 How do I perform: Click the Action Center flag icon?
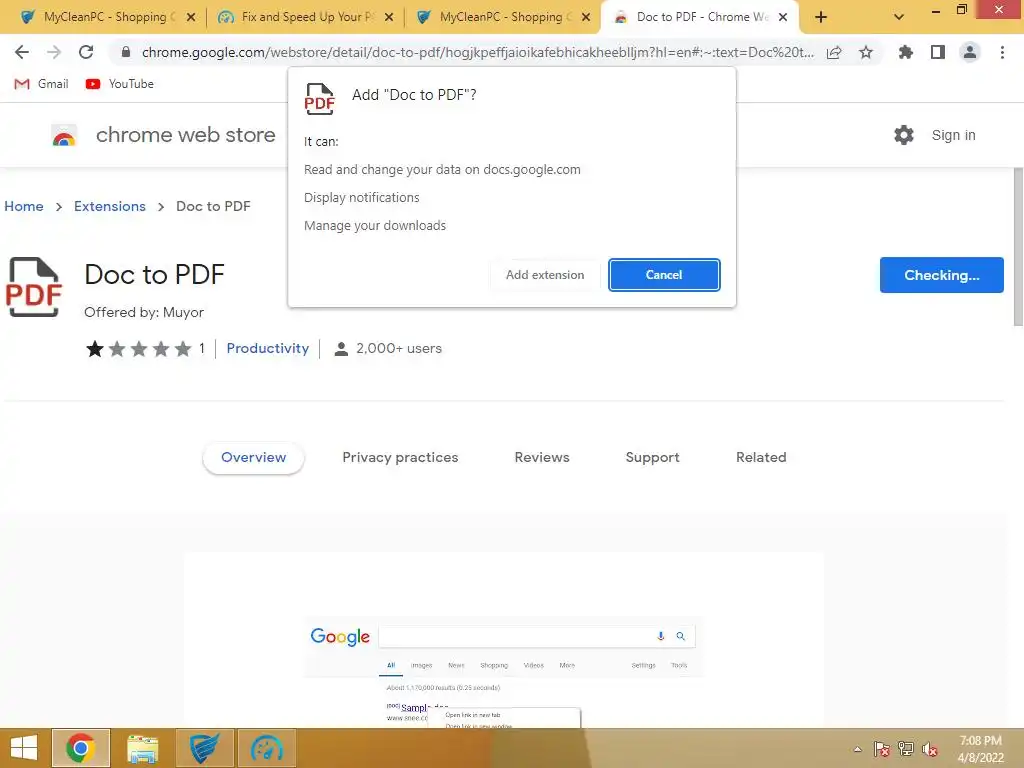[881, 749]
